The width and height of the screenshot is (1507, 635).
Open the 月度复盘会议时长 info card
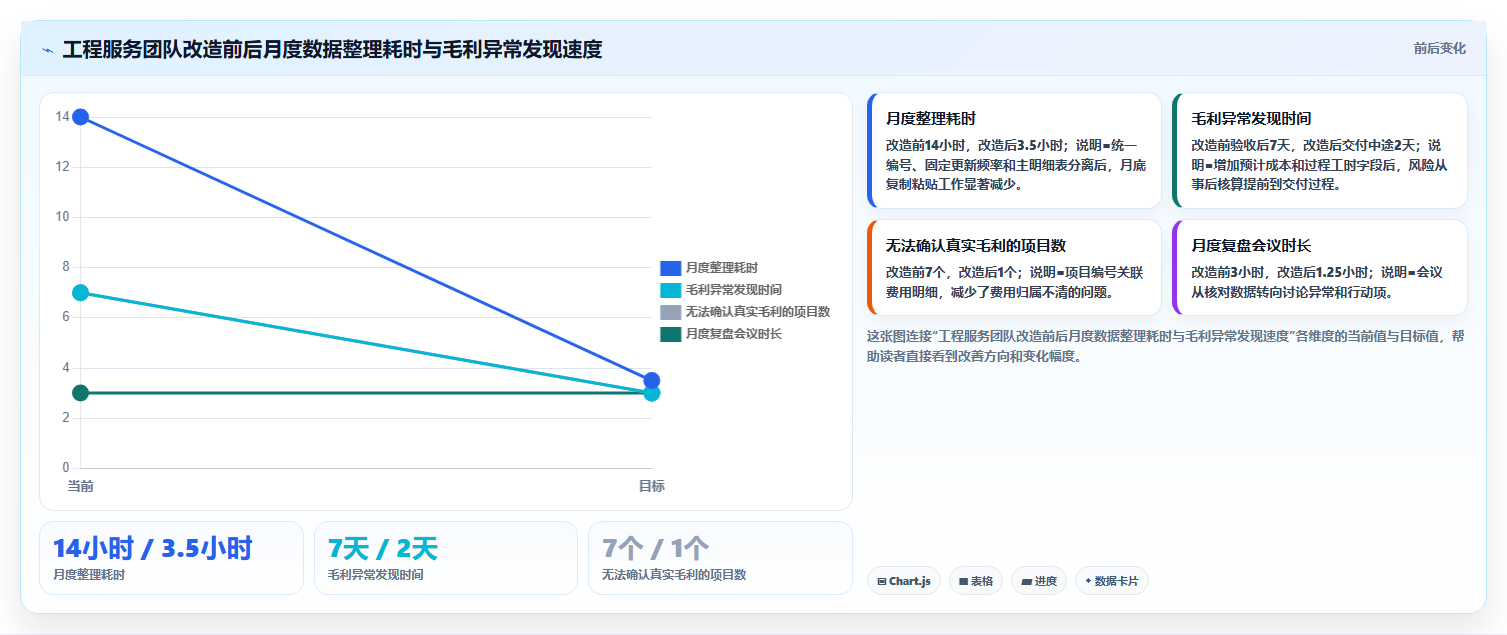pos(1320,268)
